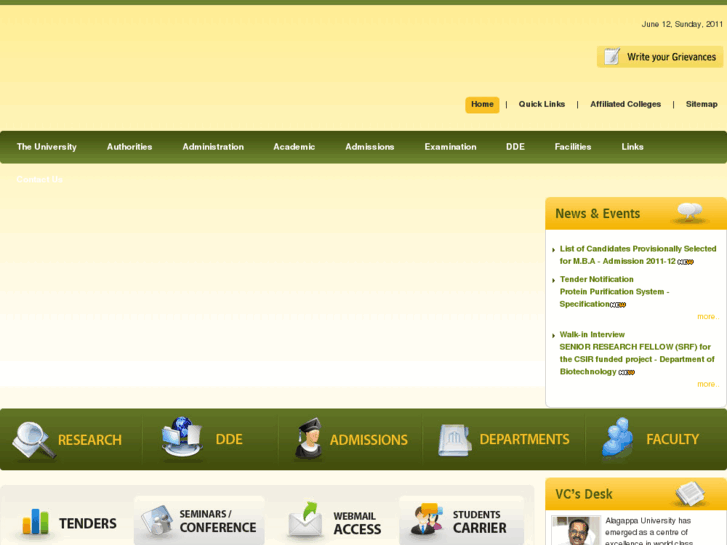The image size is (727, 545).
Task: Open the Admissions menu in green navbar
Action: pos(370,147)
